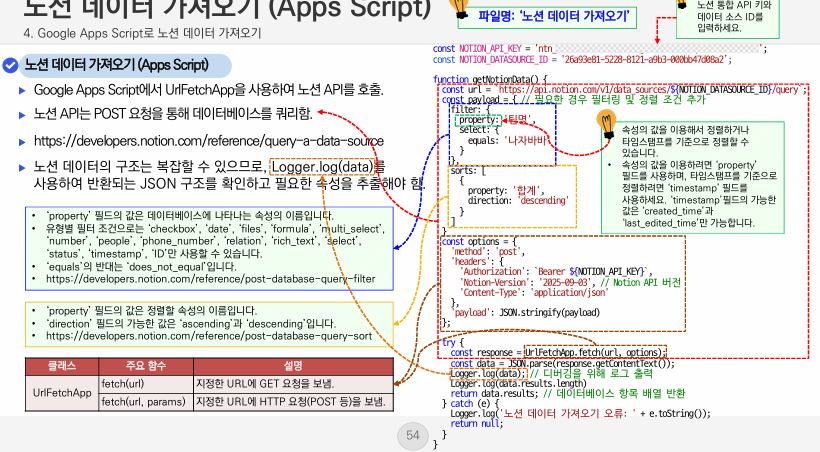Click the 'Logger.log(data.results.length)' code line
This screenshot has width=820, height=452.
point(518,383)
